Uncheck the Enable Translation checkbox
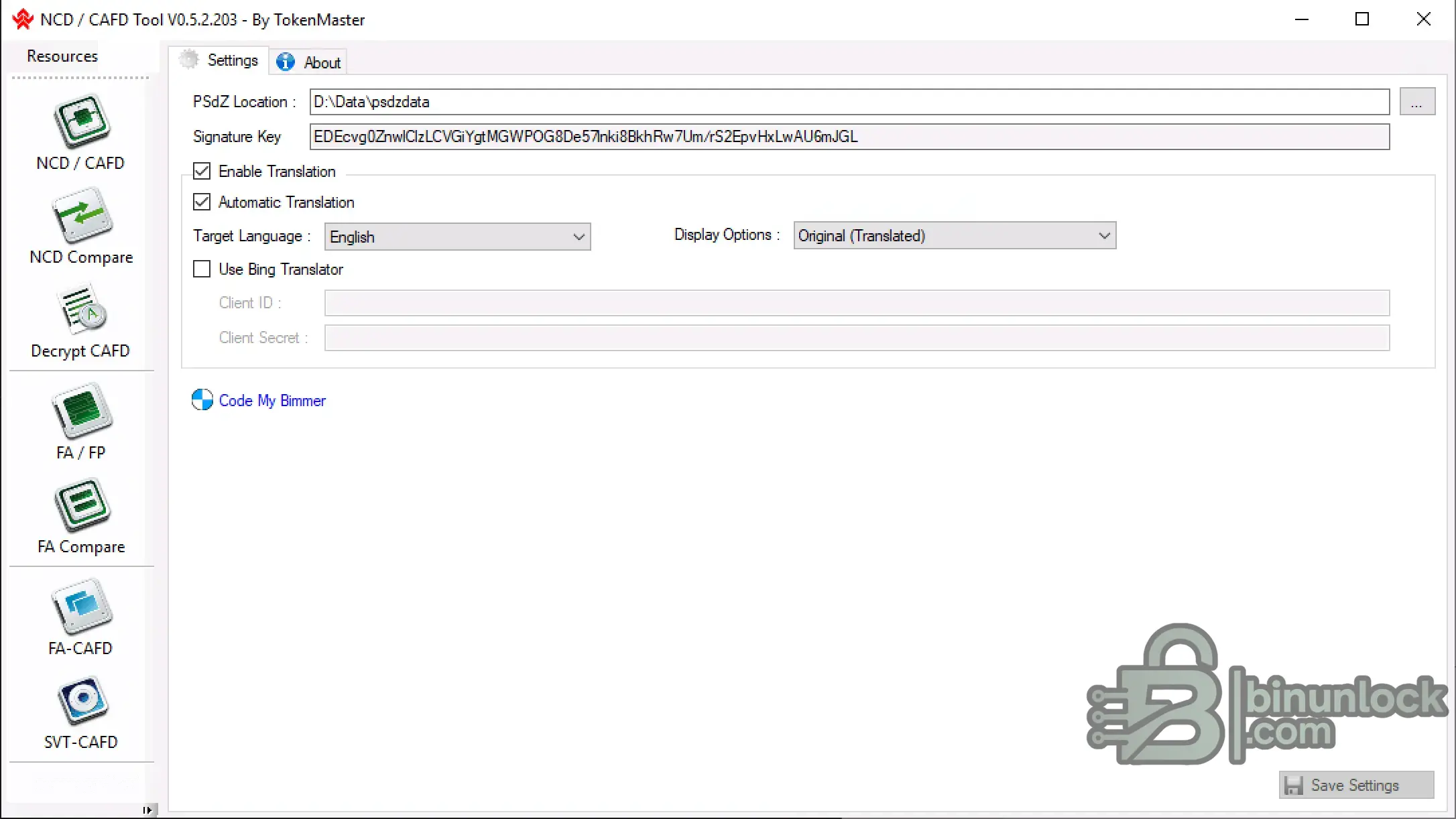The image size is (1456, 819). (x=202, y=171)
